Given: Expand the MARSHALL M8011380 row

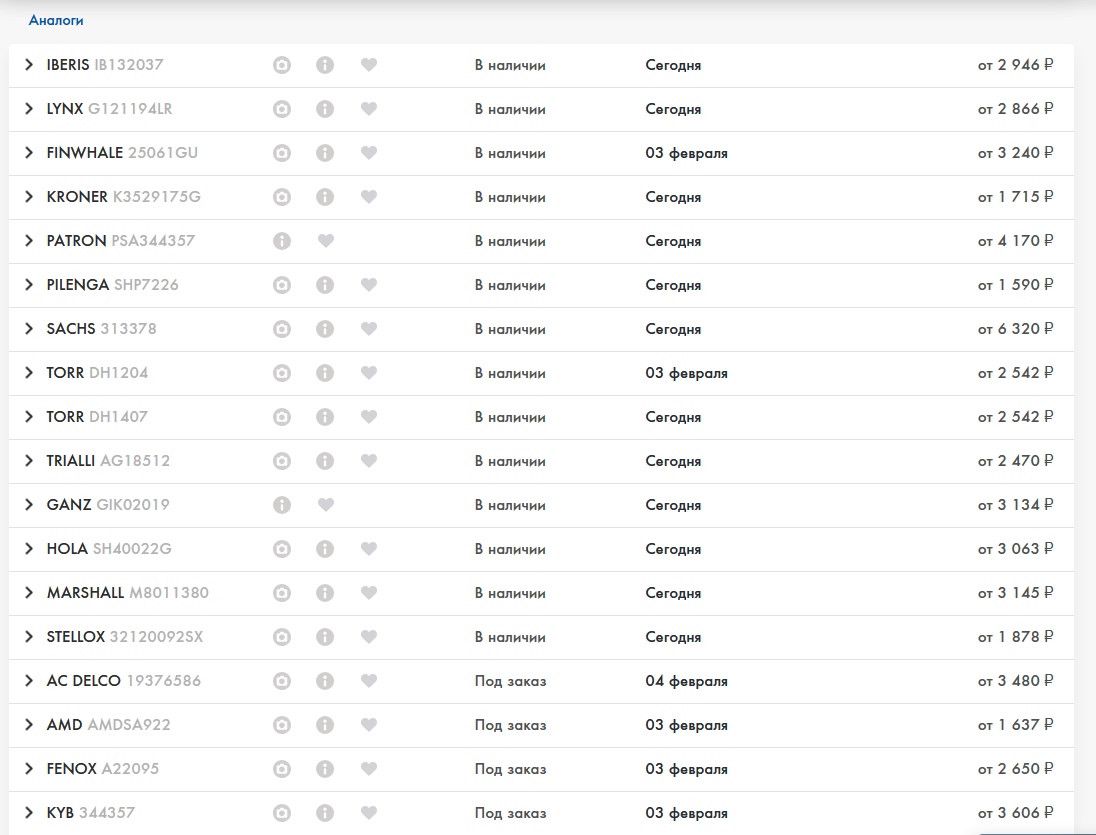Looking at the screenshot, I should [29, 593].
